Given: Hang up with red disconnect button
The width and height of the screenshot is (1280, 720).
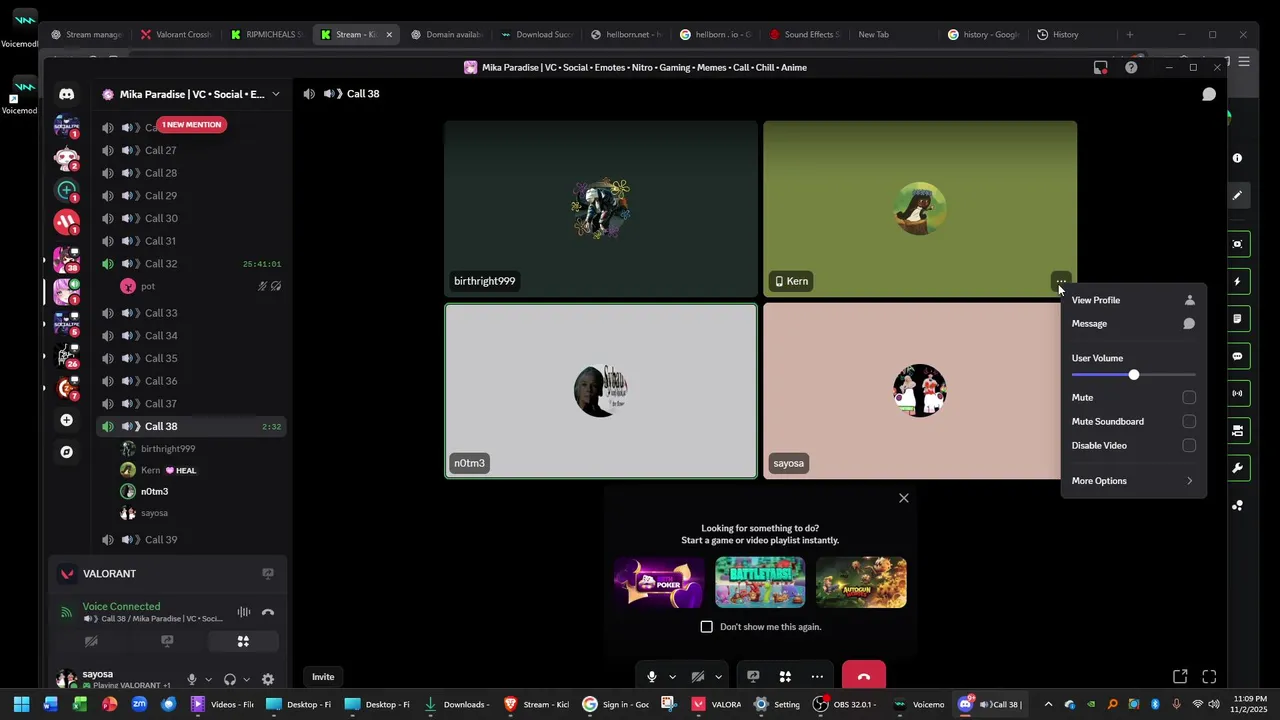Looking at the screenshot, I should point(864,677).
